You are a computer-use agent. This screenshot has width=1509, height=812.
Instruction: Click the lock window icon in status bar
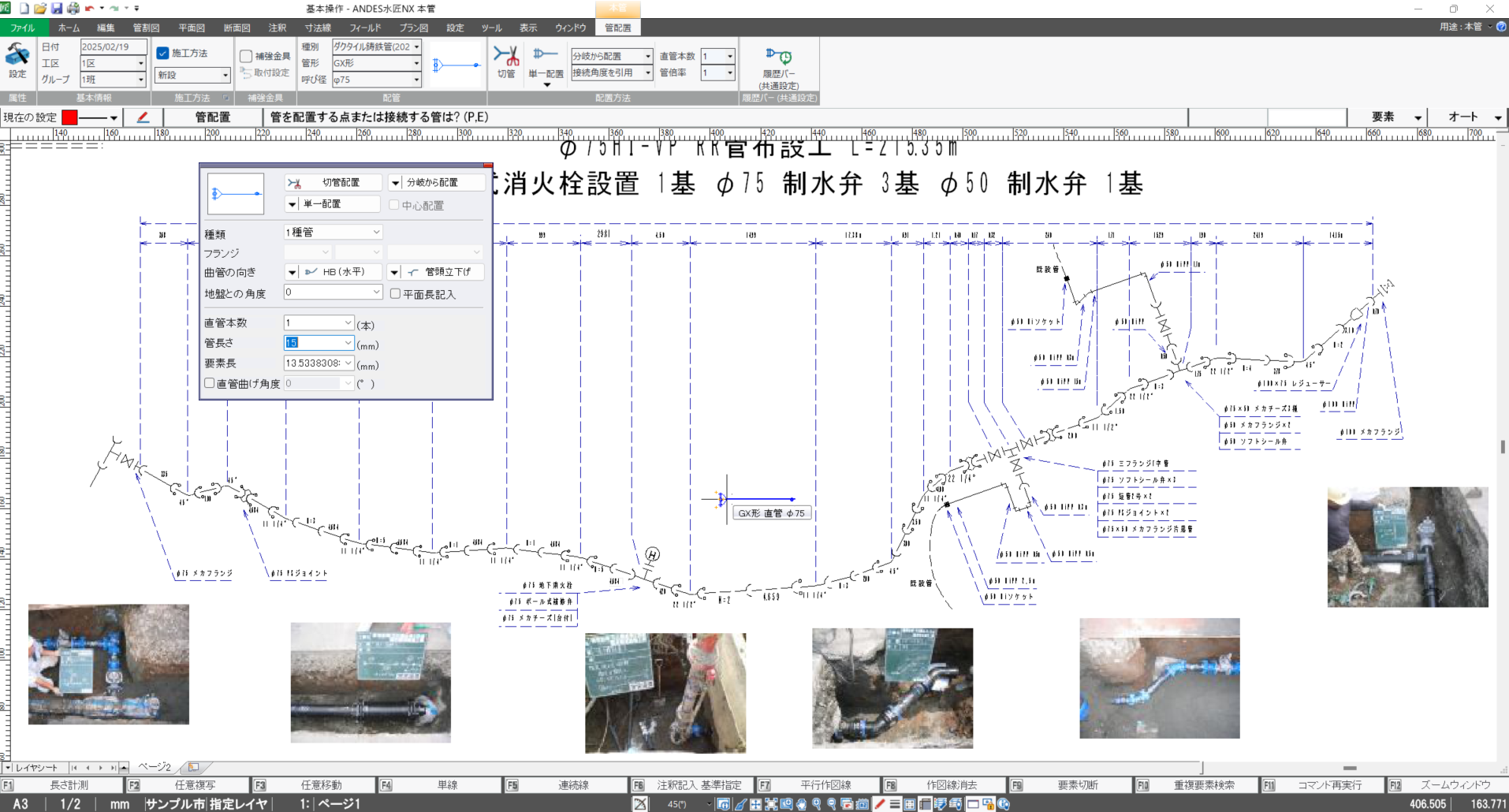[988, 804]
